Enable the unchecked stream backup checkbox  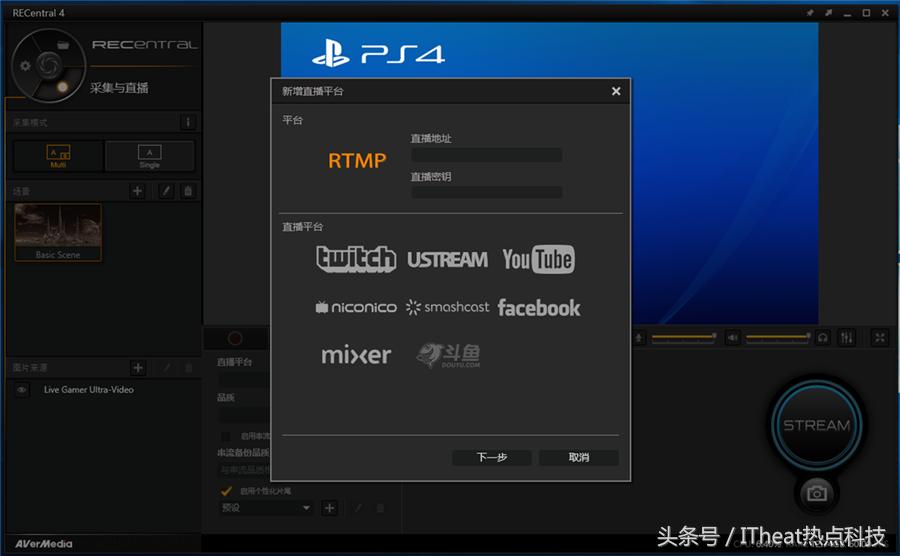coord(226,437)
